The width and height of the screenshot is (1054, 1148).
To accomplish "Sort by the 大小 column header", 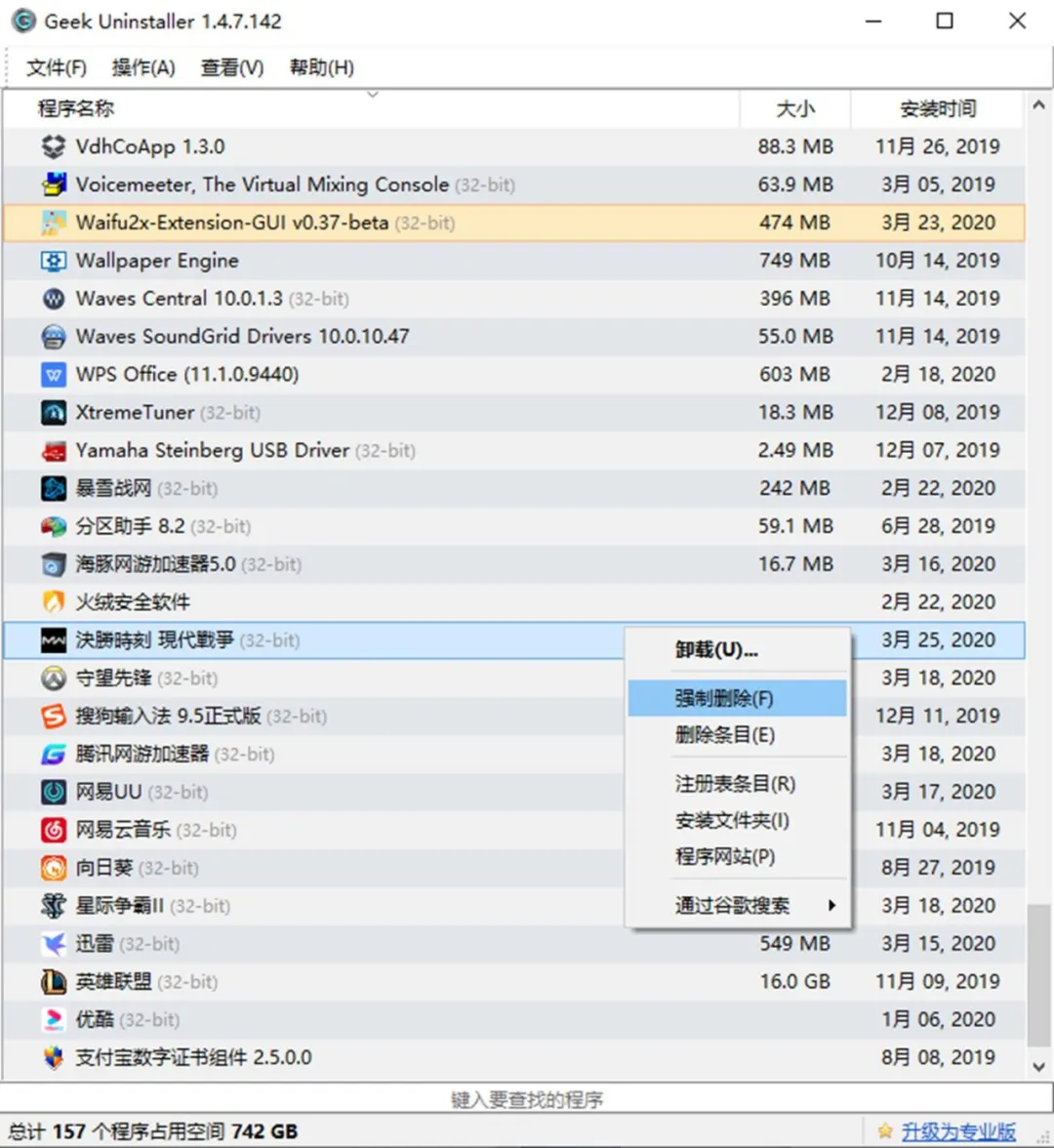I will [794, 109].
